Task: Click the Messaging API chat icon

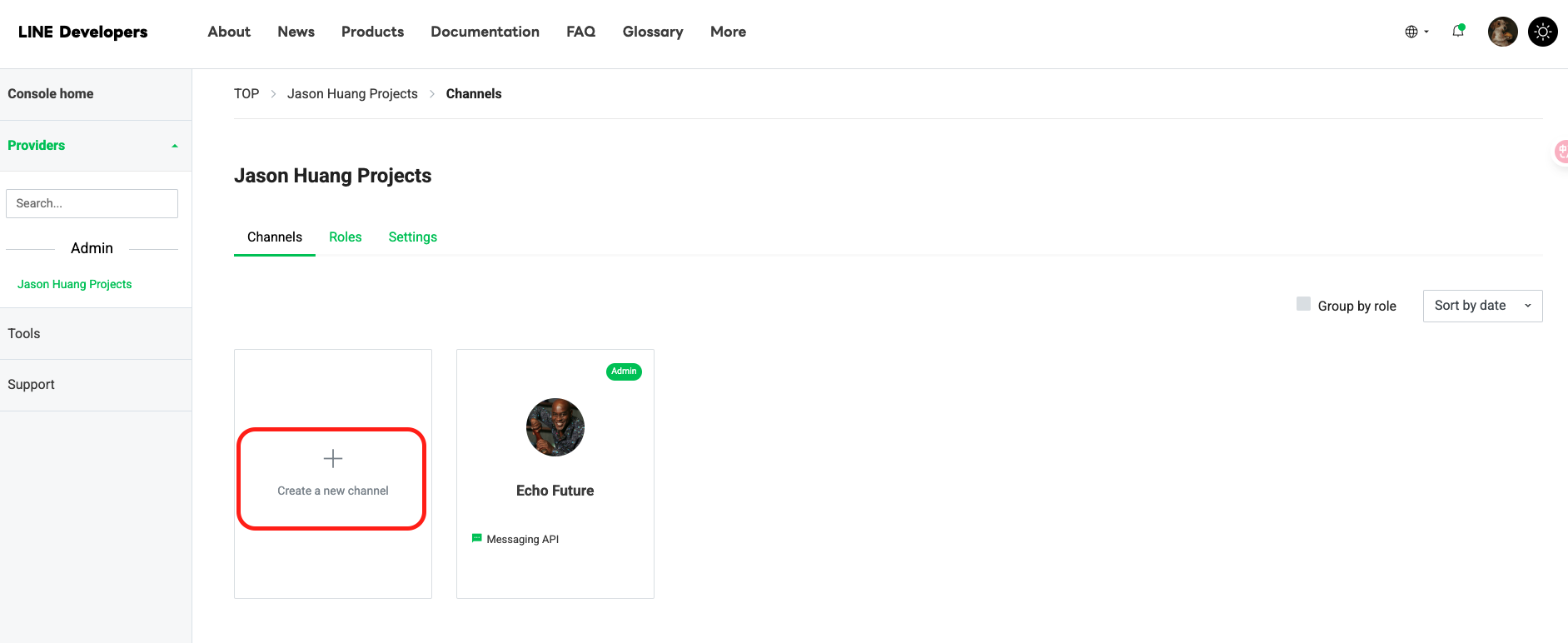Action: click(x=477, y=538)
